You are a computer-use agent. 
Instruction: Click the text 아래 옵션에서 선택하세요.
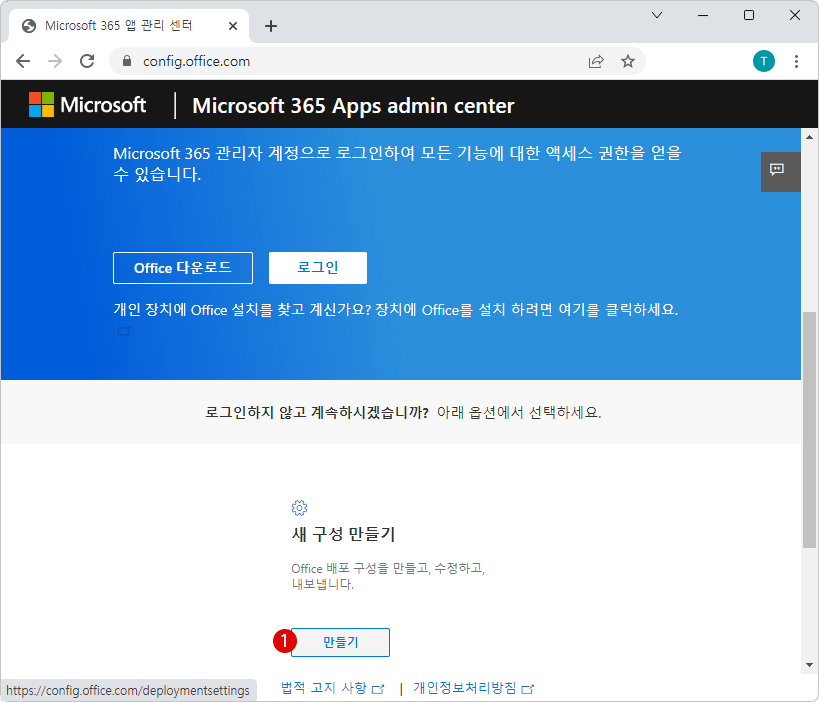519,413
